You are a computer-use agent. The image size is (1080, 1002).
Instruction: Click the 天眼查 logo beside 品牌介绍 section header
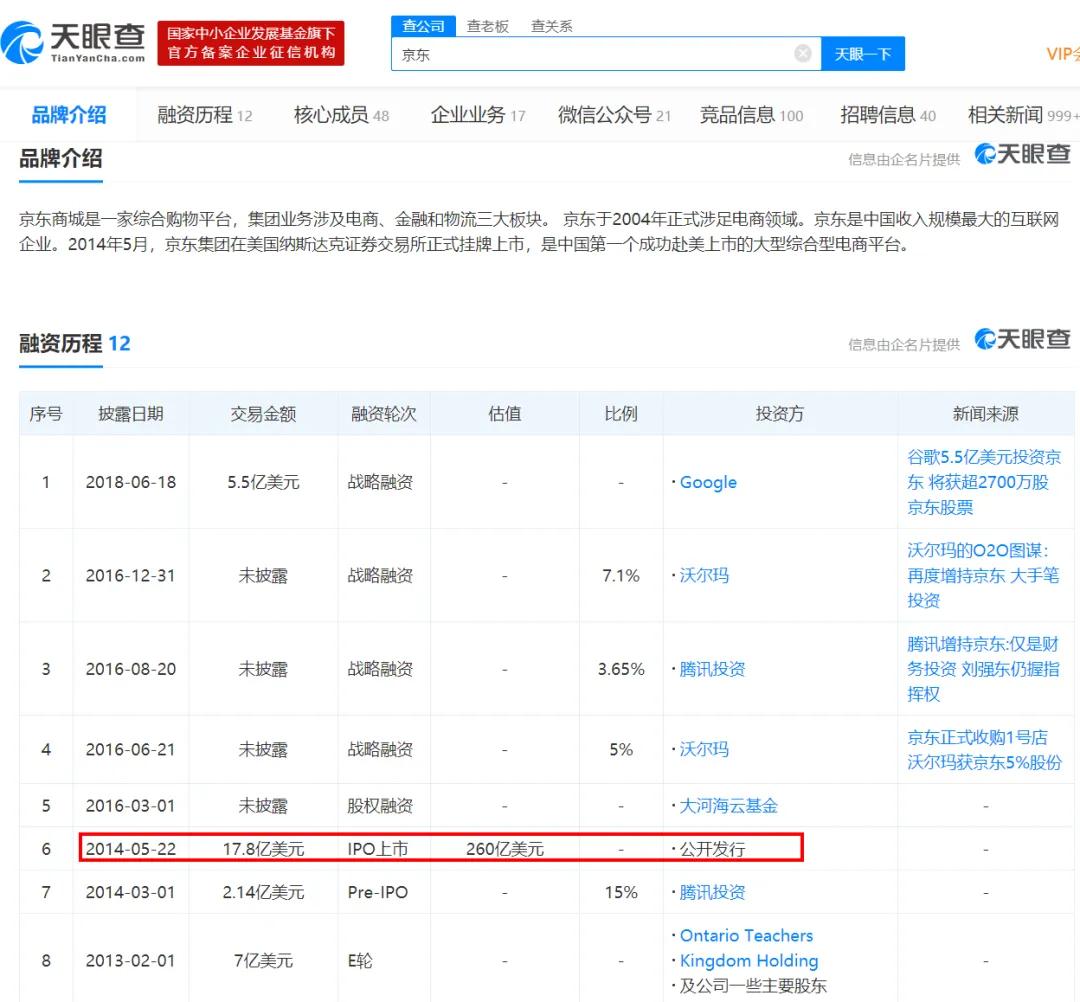coord(1022,155)
